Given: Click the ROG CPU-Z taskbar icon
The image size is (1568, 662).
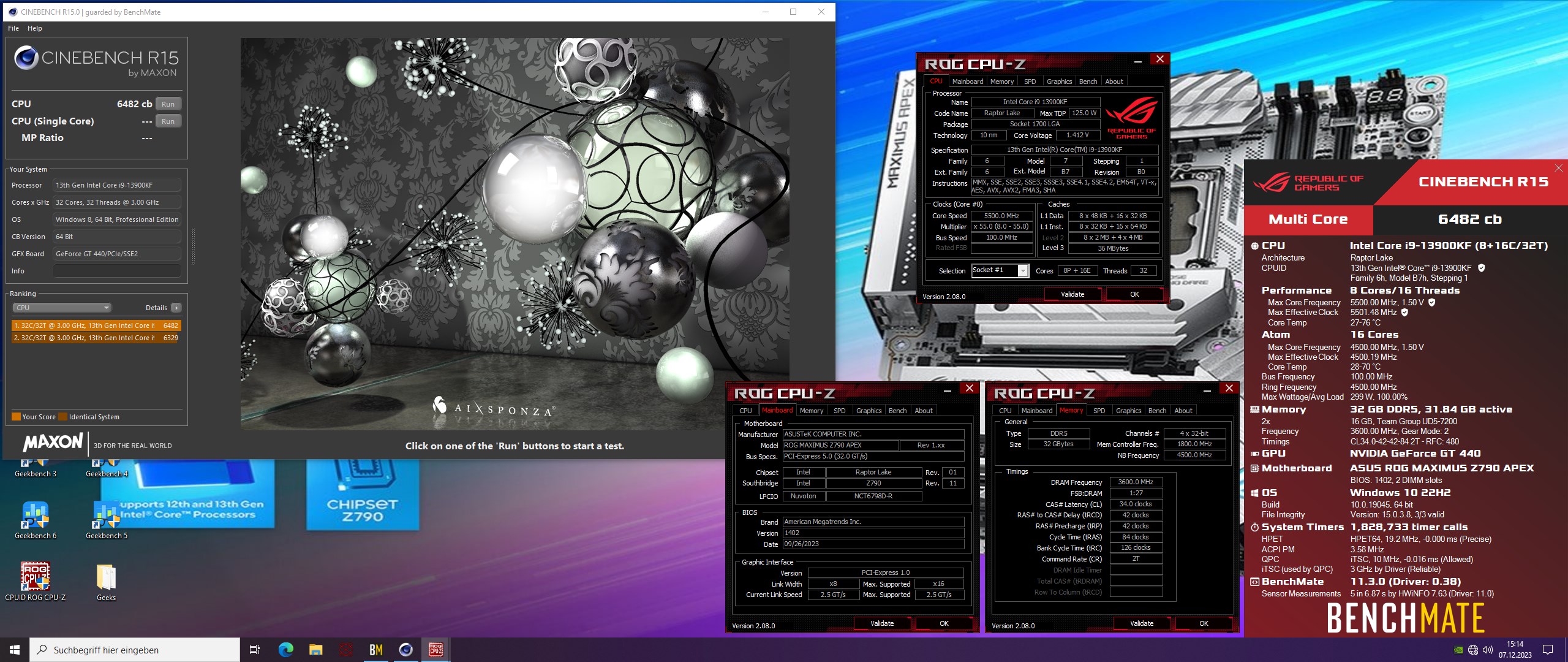Looking at the screenshot, I should [435, 650].
